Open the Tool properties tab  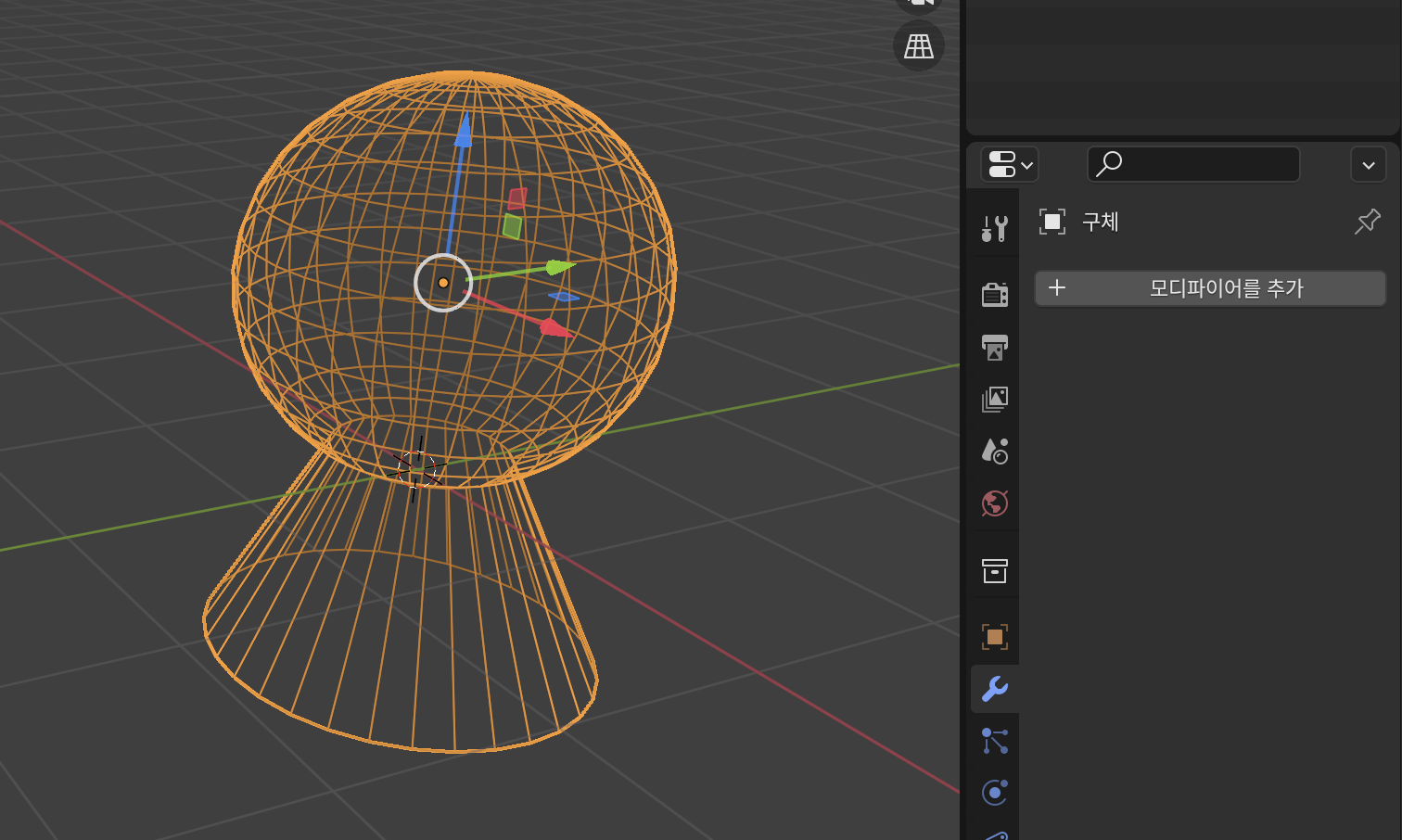(x=995, y=227)
